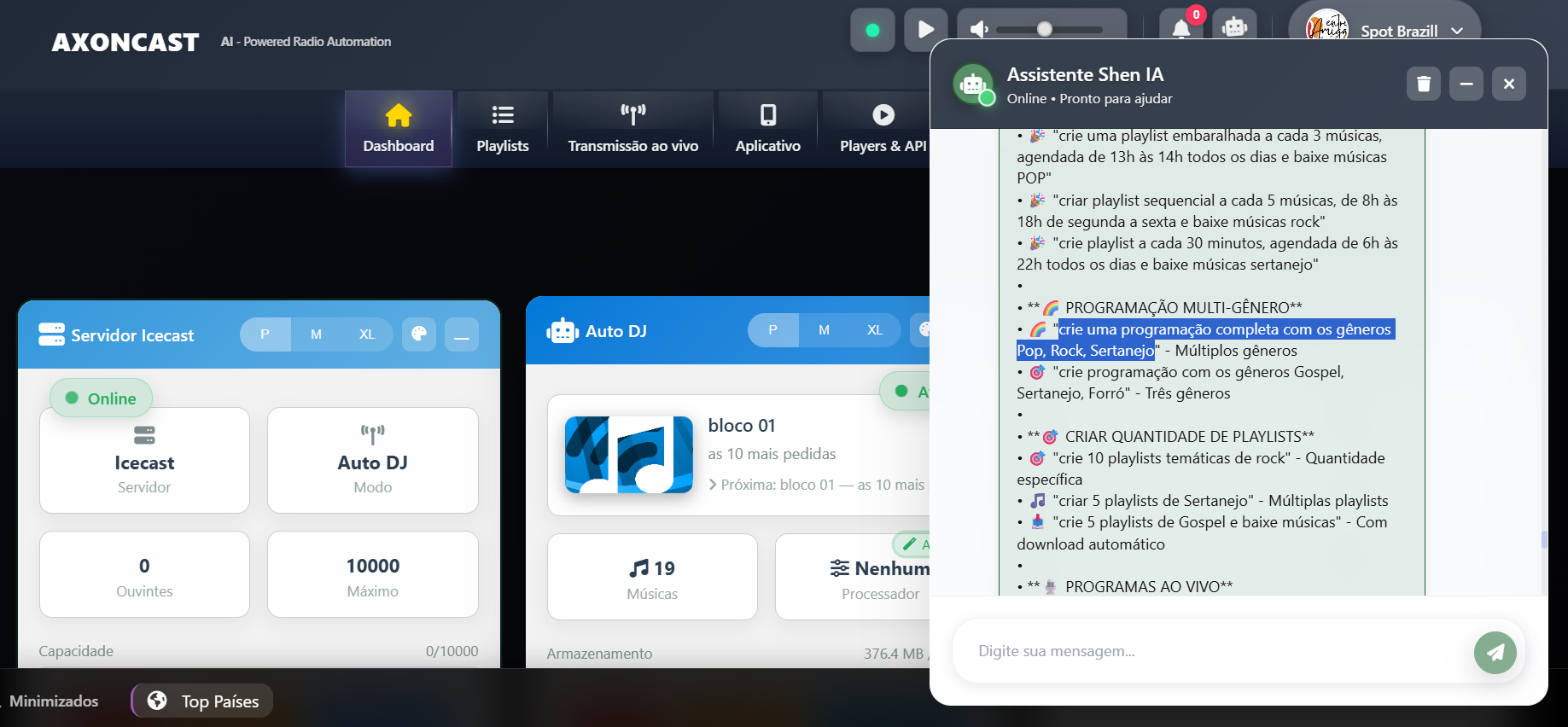Set Servidor Icecast widget size to P
Viewport: 1568px width, 727px height.
tap(265, 334)
